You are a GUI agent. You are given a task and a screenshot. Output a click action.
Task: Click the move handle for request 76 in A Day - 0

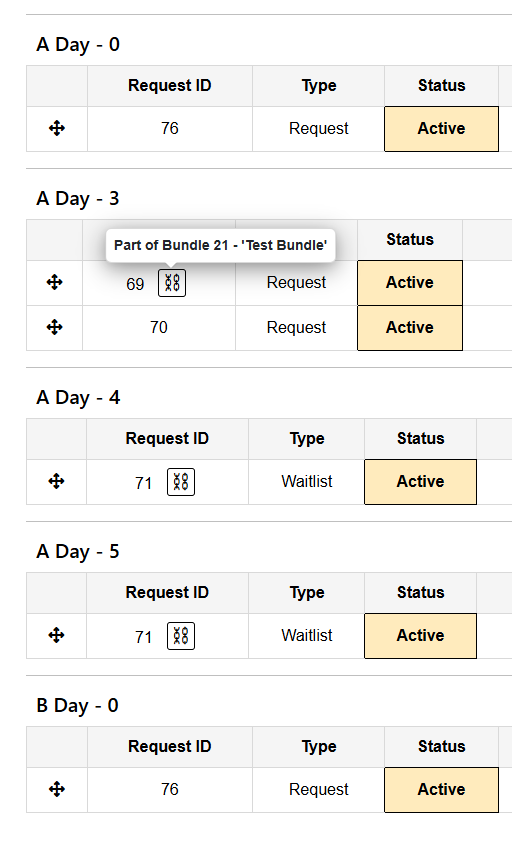coord(57,128)
